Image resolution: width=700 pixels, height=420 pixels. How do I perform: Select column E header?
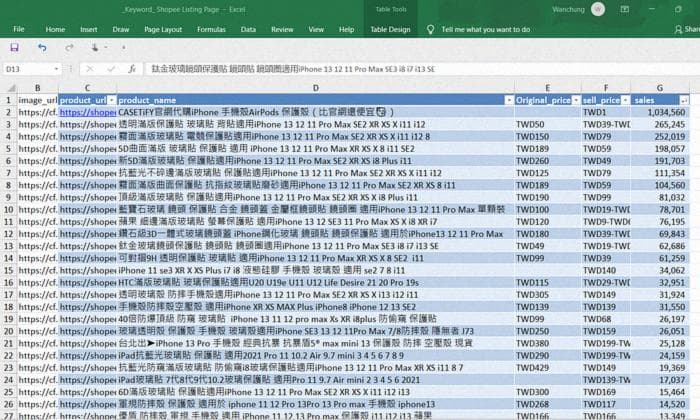coord(548,88)
